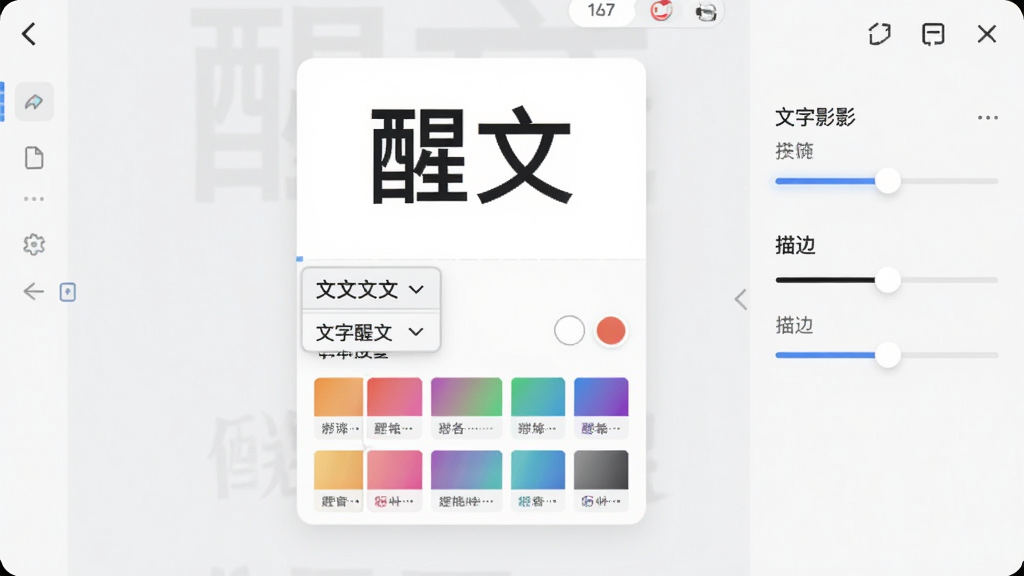
Task: Click the red face avatar icon at top
Action: [x=661, y=10]
